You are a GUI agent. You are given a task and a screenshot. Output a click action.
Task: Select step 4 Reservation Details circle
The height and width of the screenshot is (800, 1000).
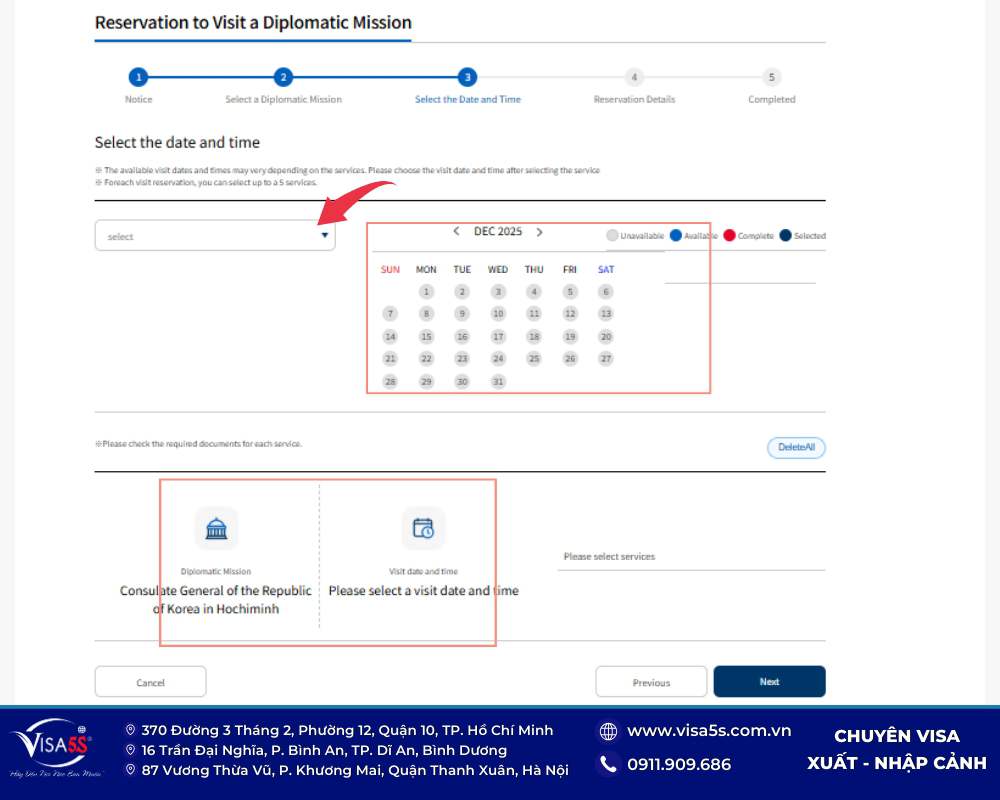pyautogui.click(x=634, y=76)
